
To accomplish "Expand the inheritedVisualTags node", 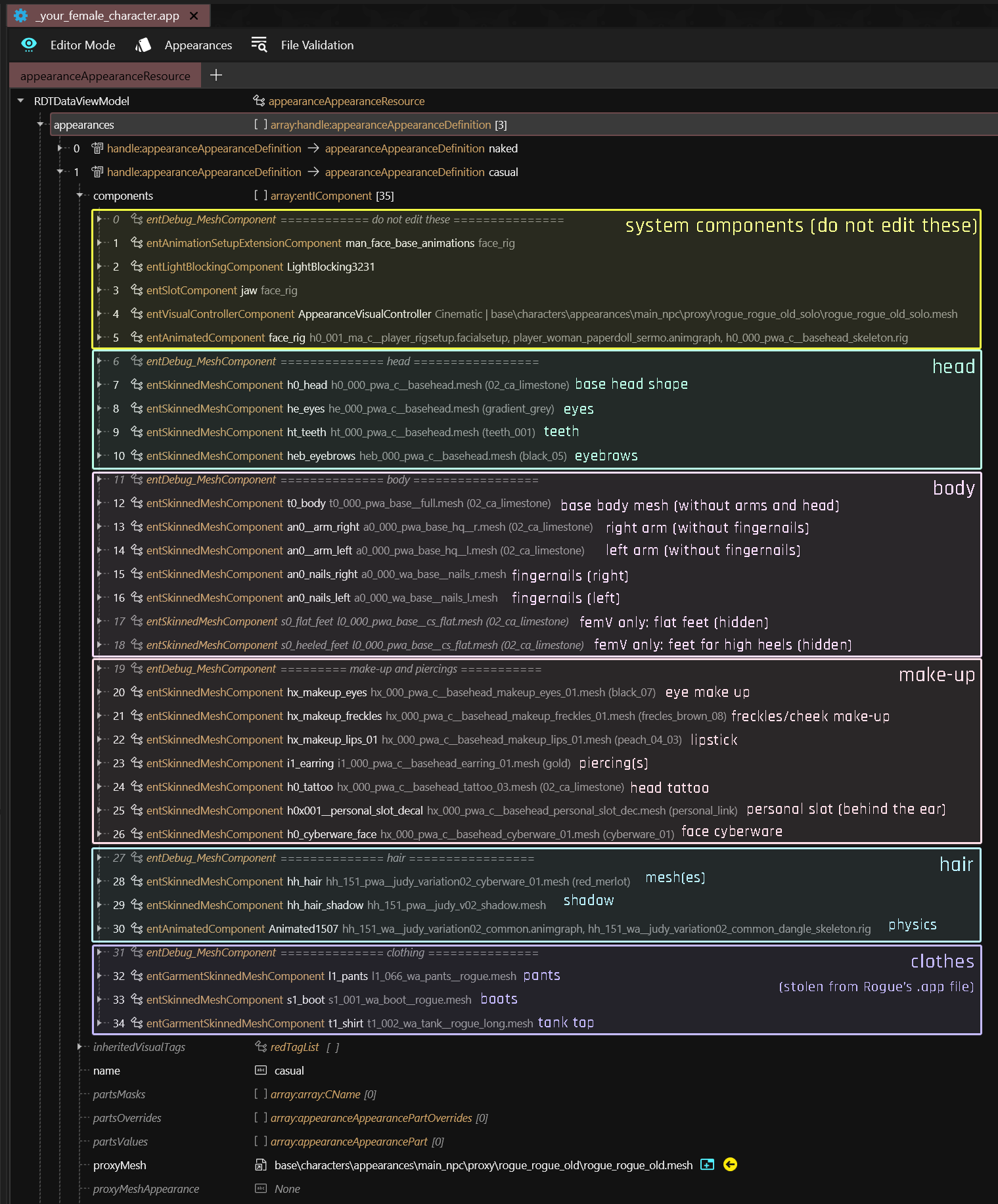I will click(x=80, y=1047).
